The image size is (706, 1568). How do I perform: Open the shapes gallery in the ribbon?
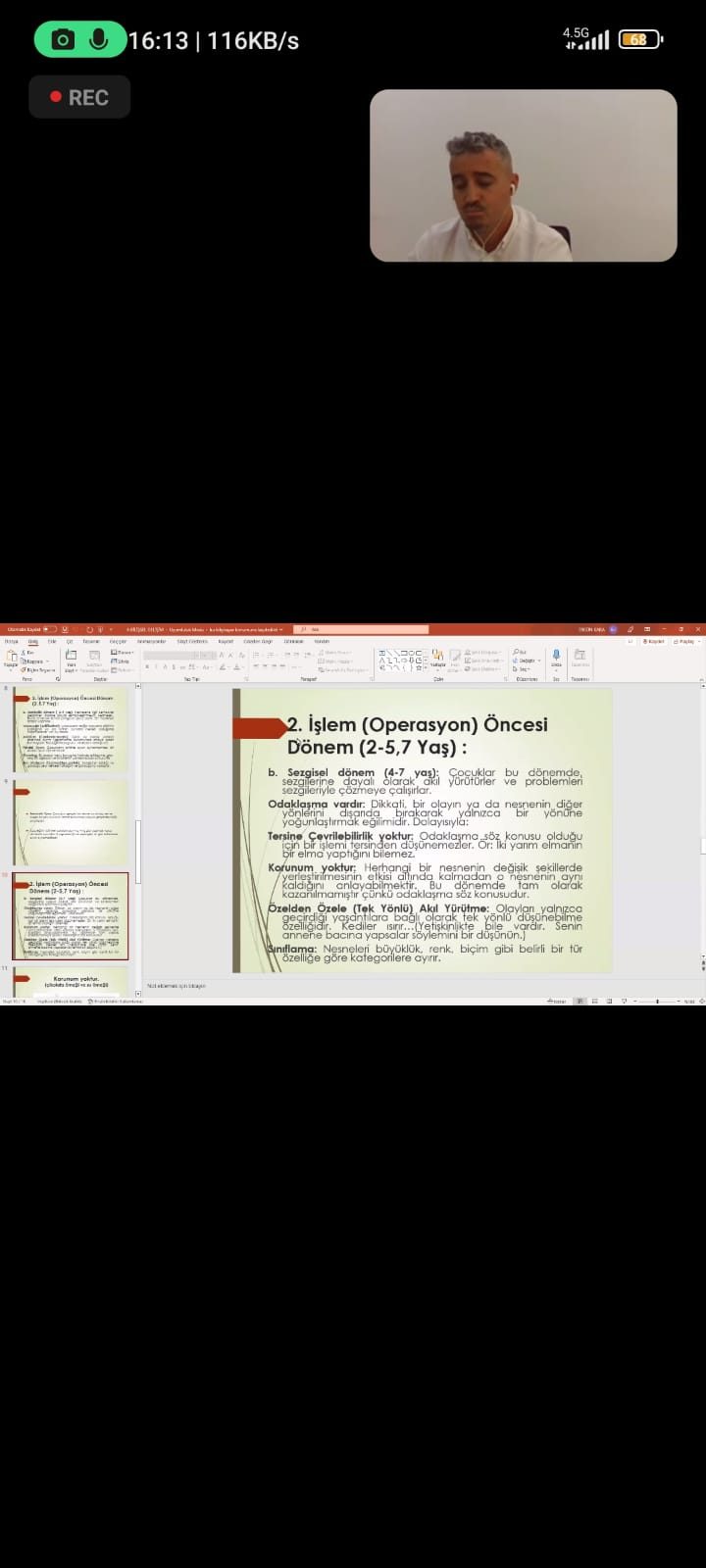pyautogui.click(x=401, y=661)
